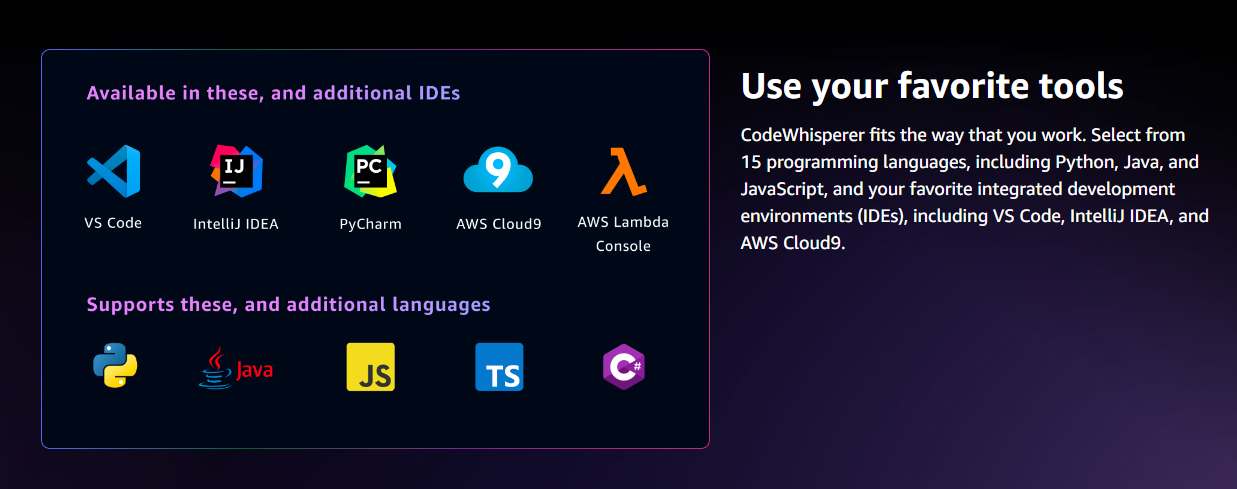Image resolution: width=1237 pixels, height=489 pixels.
Task: Select the "AWS Lambda Console" label
Action: (x=623, y=234)
